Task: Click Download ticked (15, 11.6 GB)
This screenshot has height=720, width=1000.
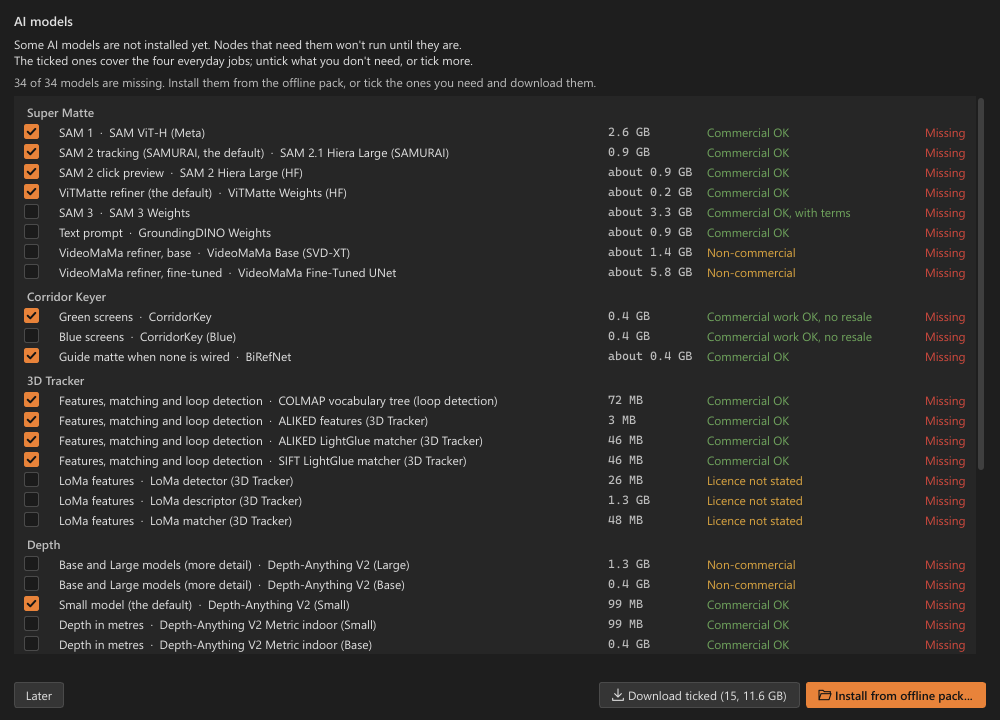Action: (x=699, y=696)
